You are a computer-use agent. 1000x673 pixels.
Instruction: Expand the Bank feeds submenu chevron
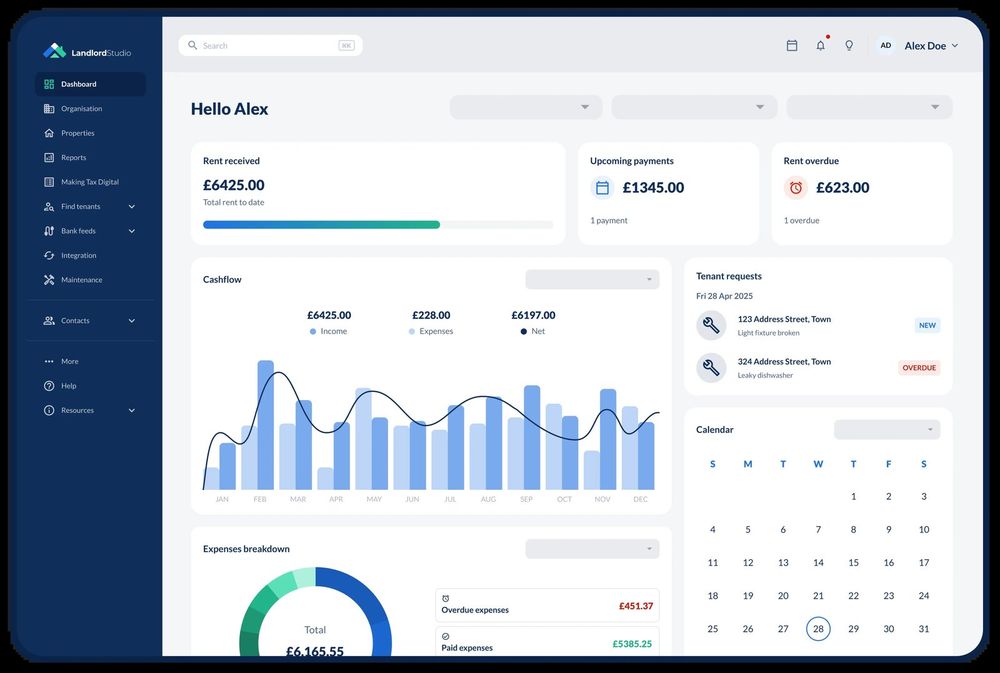click(131, 231)
